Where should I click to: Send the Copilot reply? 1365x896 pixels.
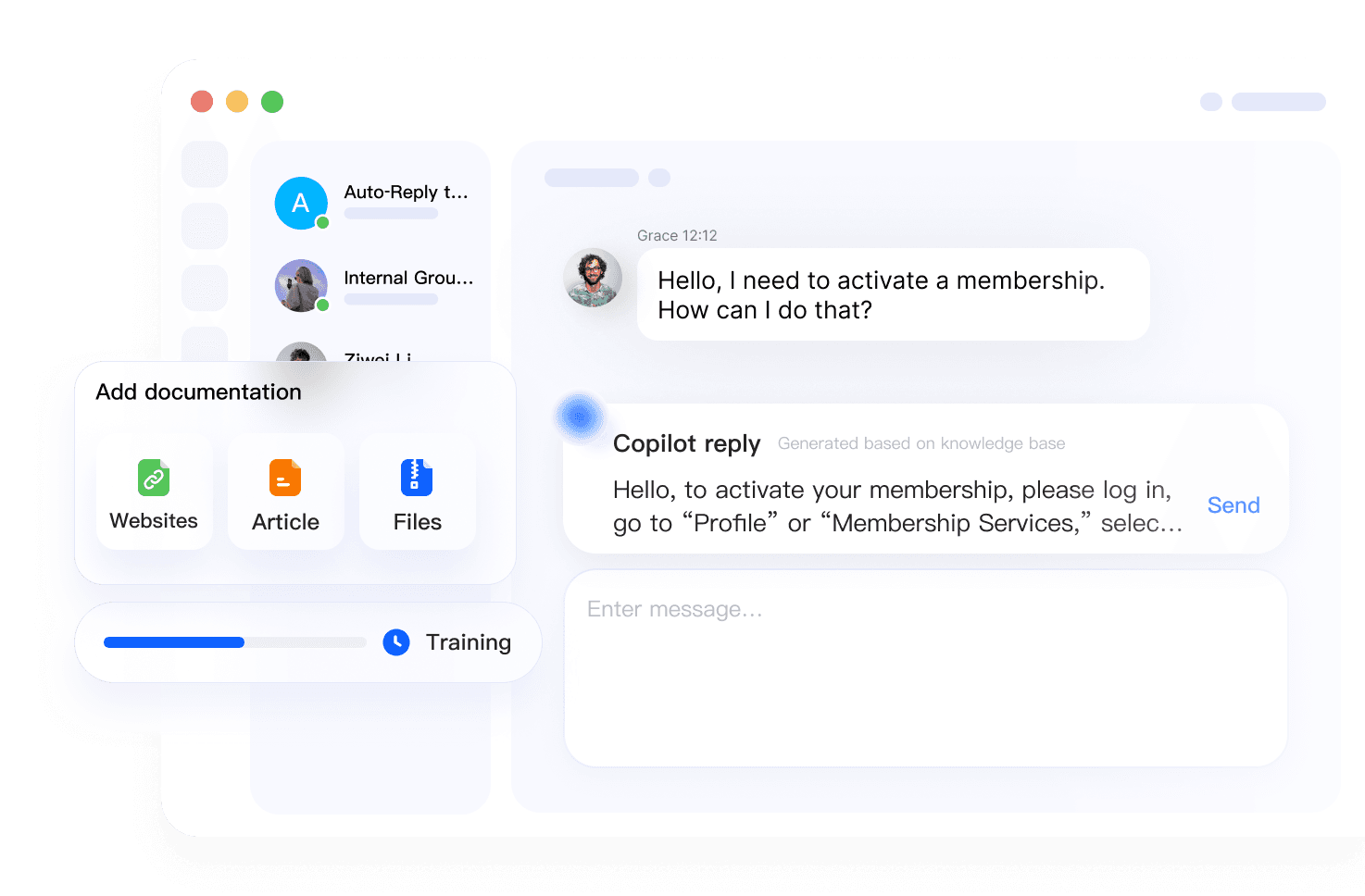(1234, 505)
